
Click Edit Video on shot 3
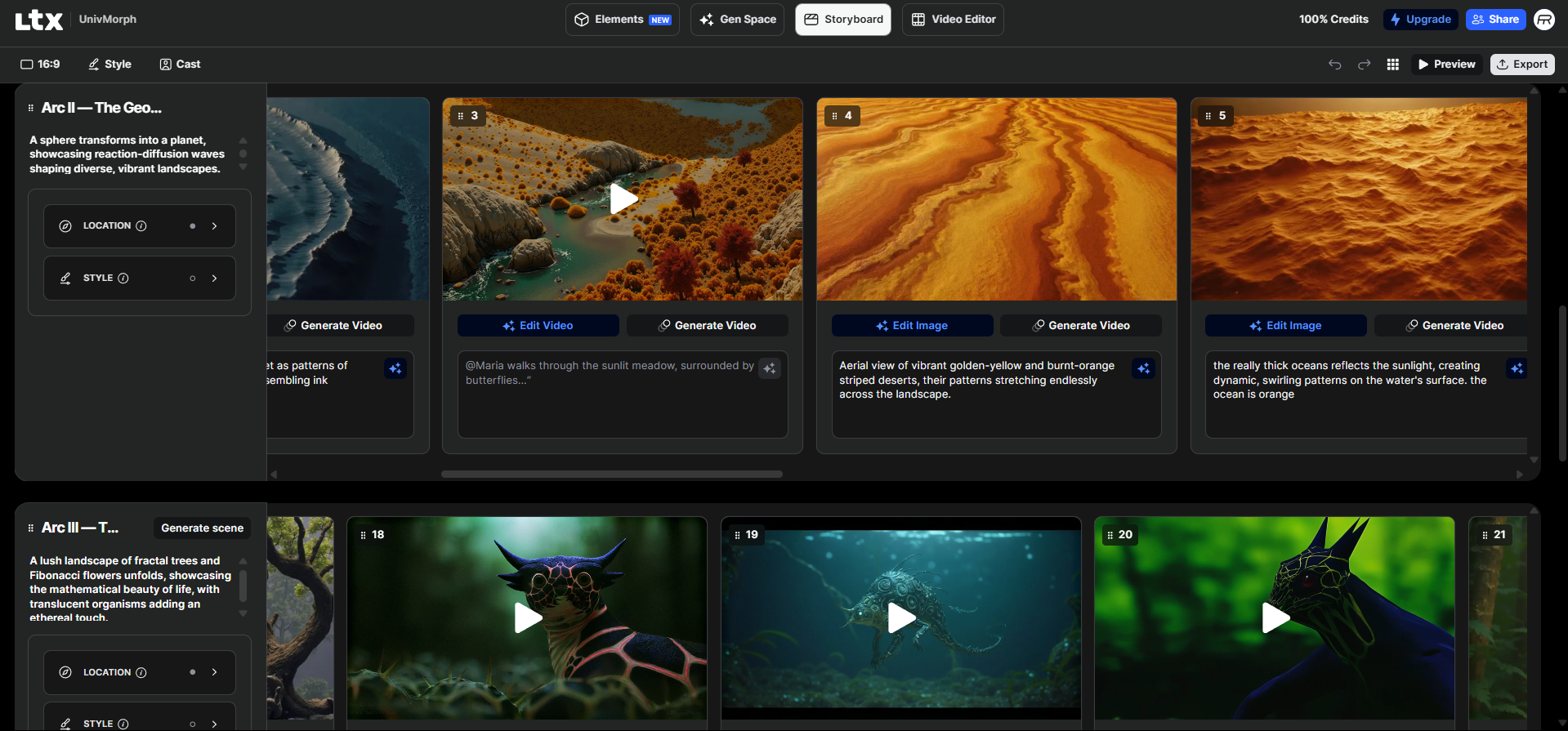[x=538, y=325]
